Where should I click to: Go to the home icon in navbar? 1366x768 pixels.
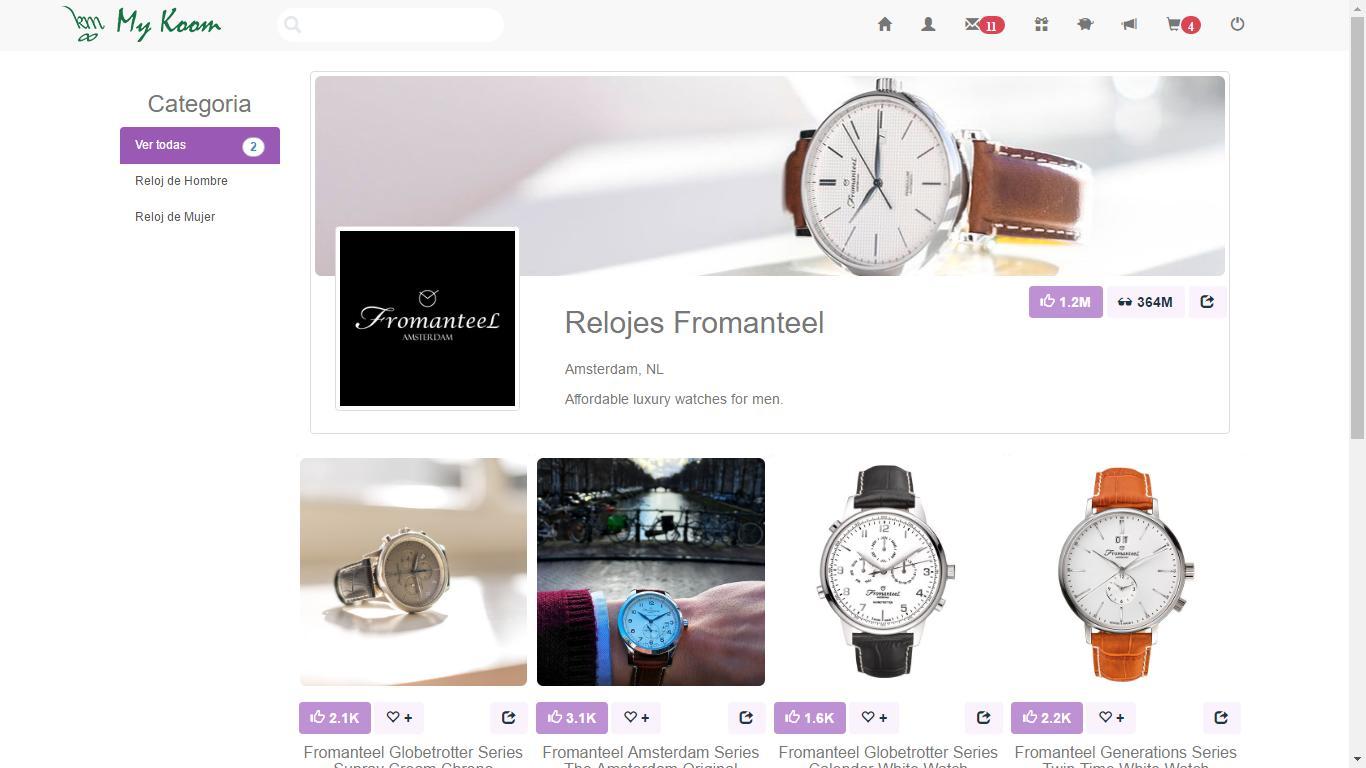(x=884, y=24)
